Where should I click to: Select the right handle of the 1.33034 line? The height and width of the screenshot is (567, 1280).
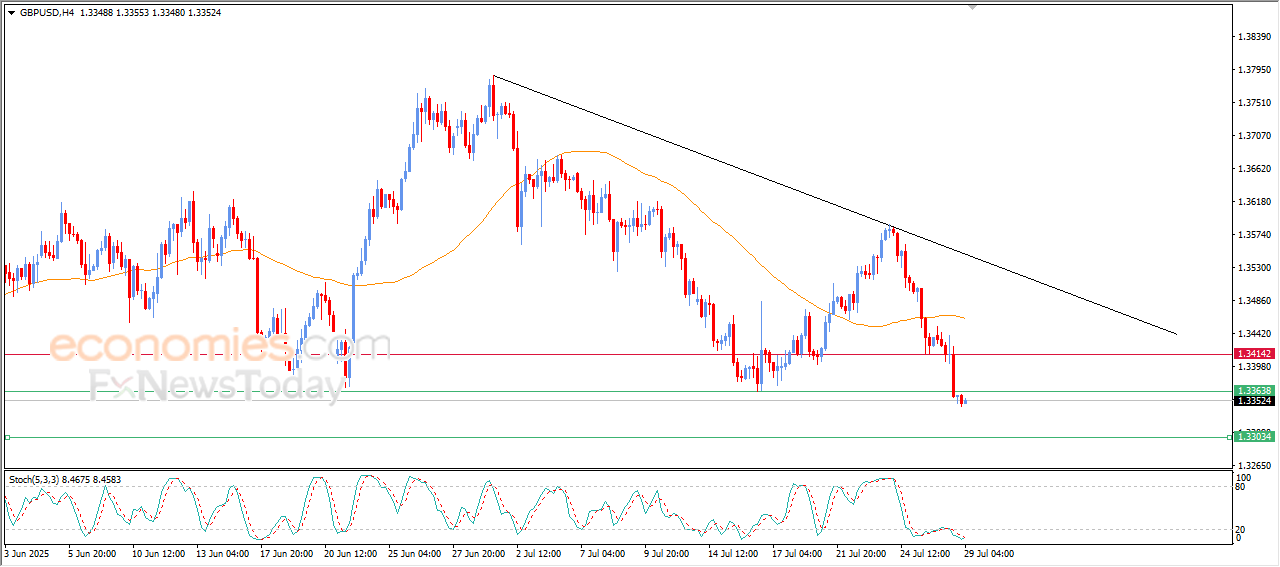(x=1229, y=437)
